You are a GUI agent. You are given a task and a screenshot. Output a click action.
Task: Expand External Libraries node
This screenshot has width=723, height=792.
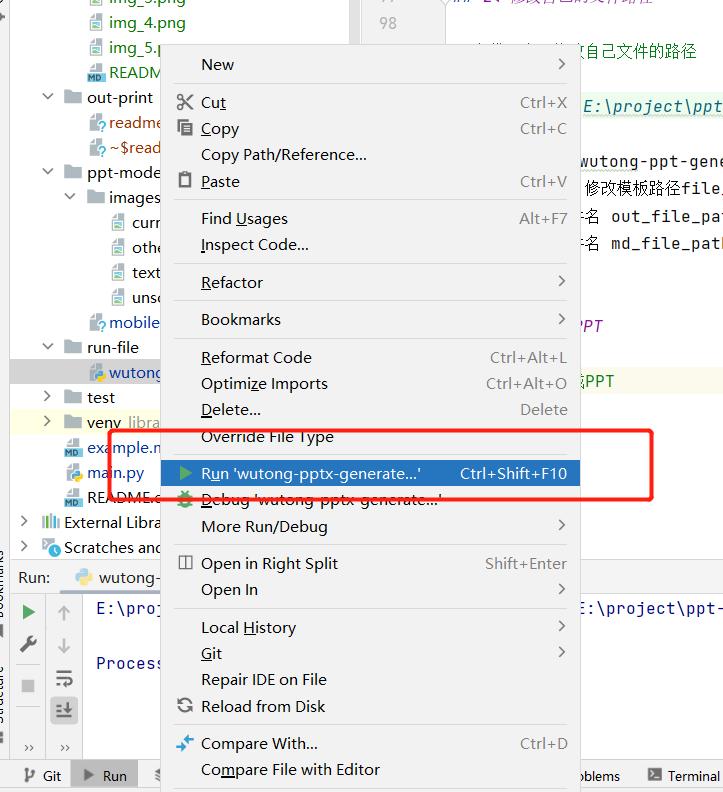click(24, 521)
